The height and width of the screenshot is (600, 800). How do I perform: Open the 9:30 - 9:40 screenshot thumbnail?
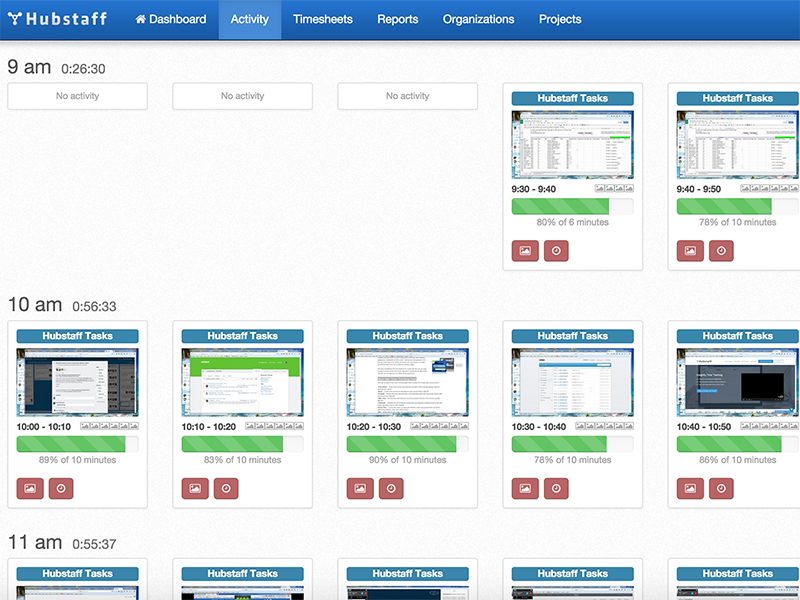572,145
